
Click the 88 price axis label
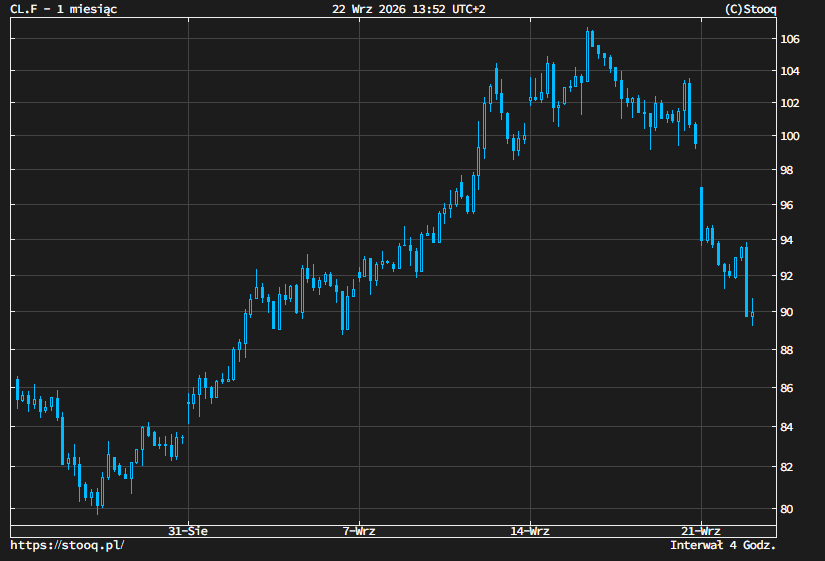click(787, 350)
